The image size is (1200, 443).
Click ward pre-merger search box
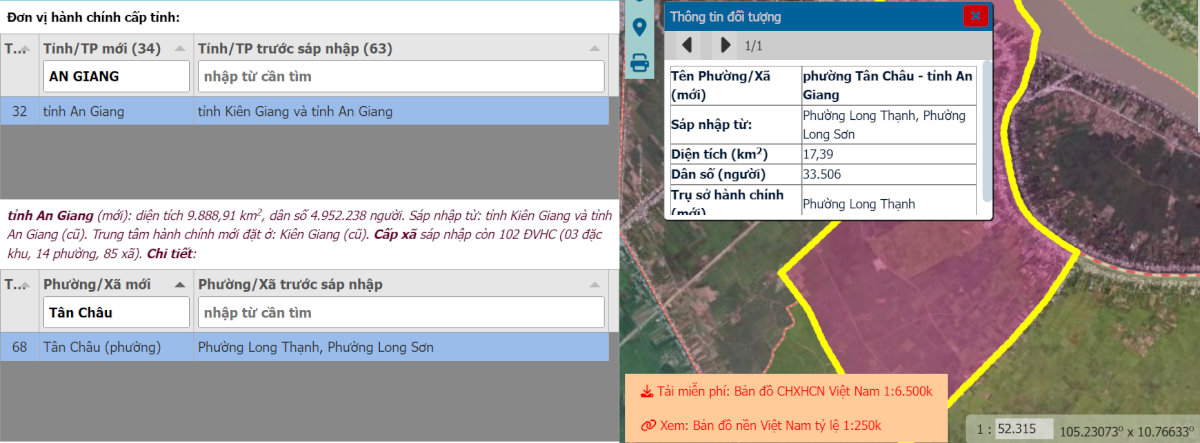pyautogui.click(x=400, y=313)
